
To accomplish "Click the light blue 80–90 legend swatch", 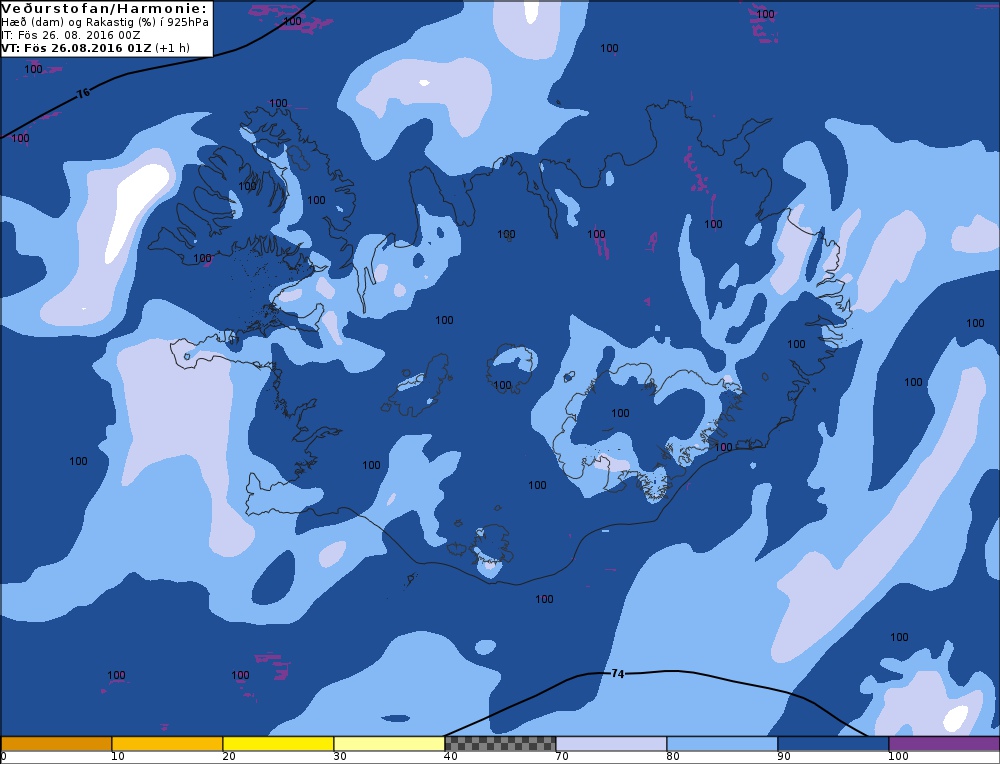I will tap(722, 744).
